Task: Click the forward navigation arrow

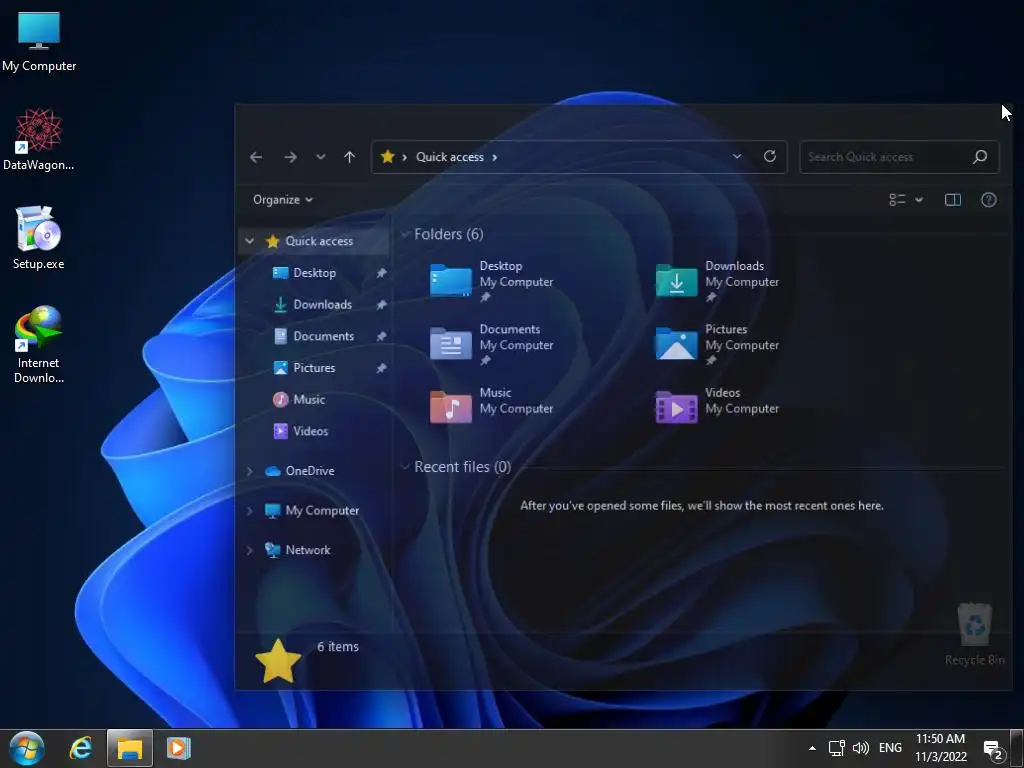Action: (x=290, y=157)
